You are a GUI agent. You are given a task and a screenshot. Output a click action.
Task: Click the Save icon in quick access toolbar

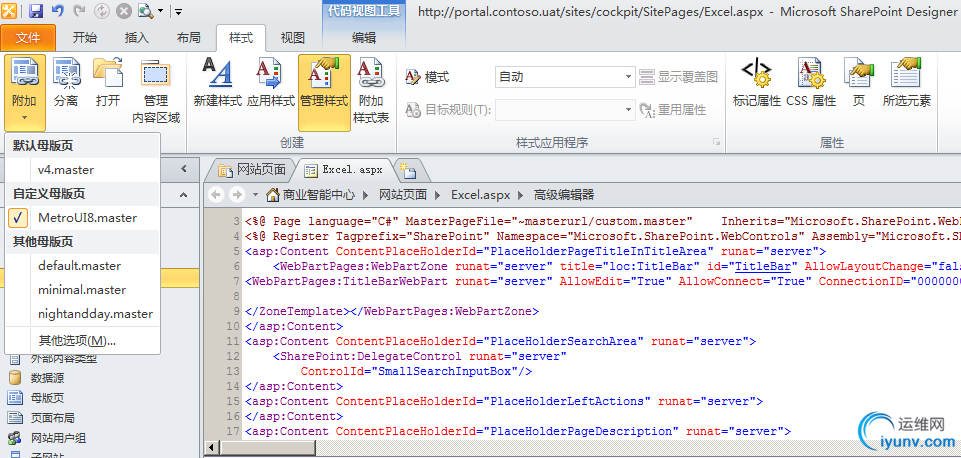[x=36, y=10]
